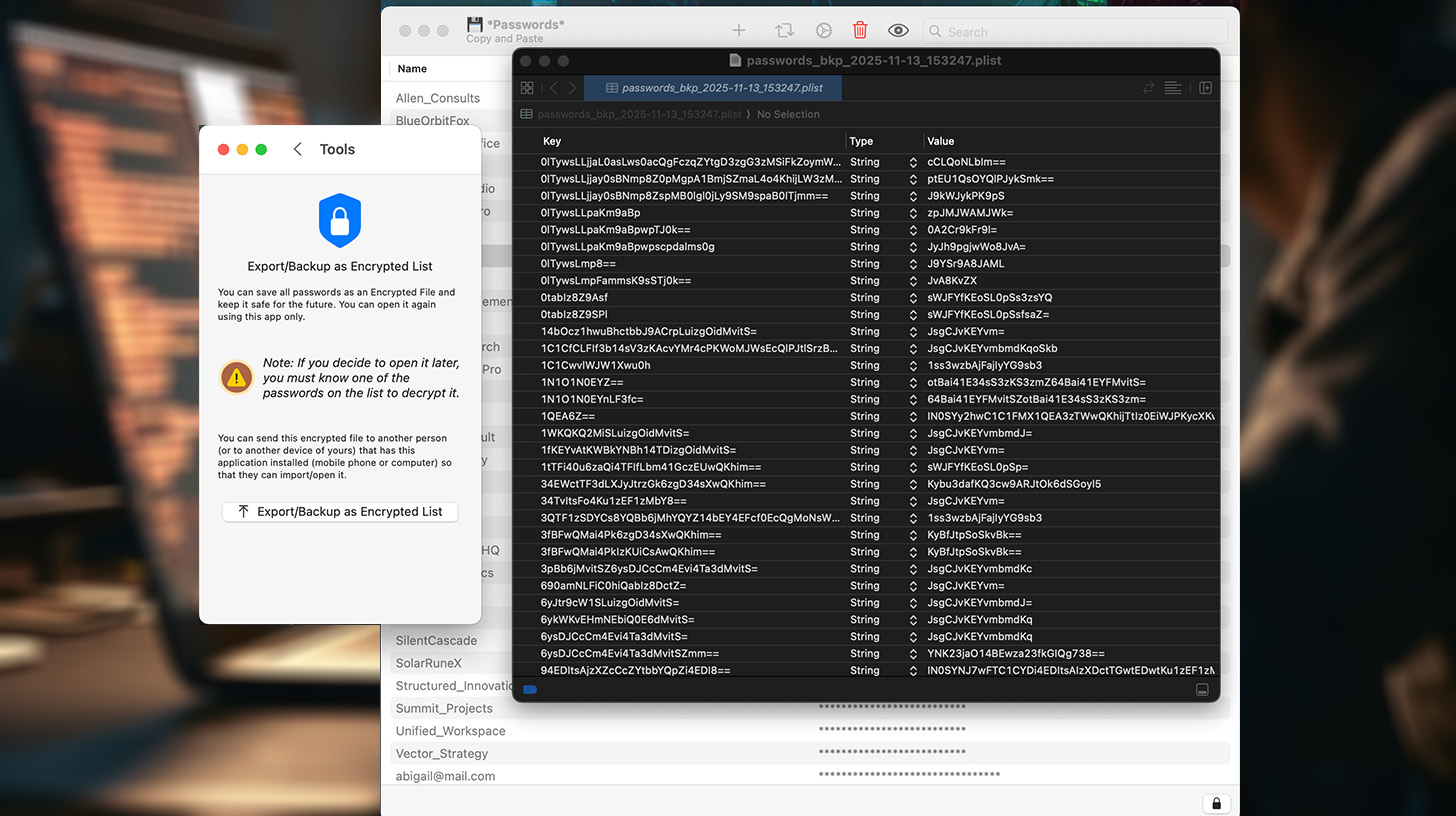Image resolution: width=1456 pixels, height=816 pixels.
Task: Click the back arrow in plist editor tab bar
Action: pos(554,88)
